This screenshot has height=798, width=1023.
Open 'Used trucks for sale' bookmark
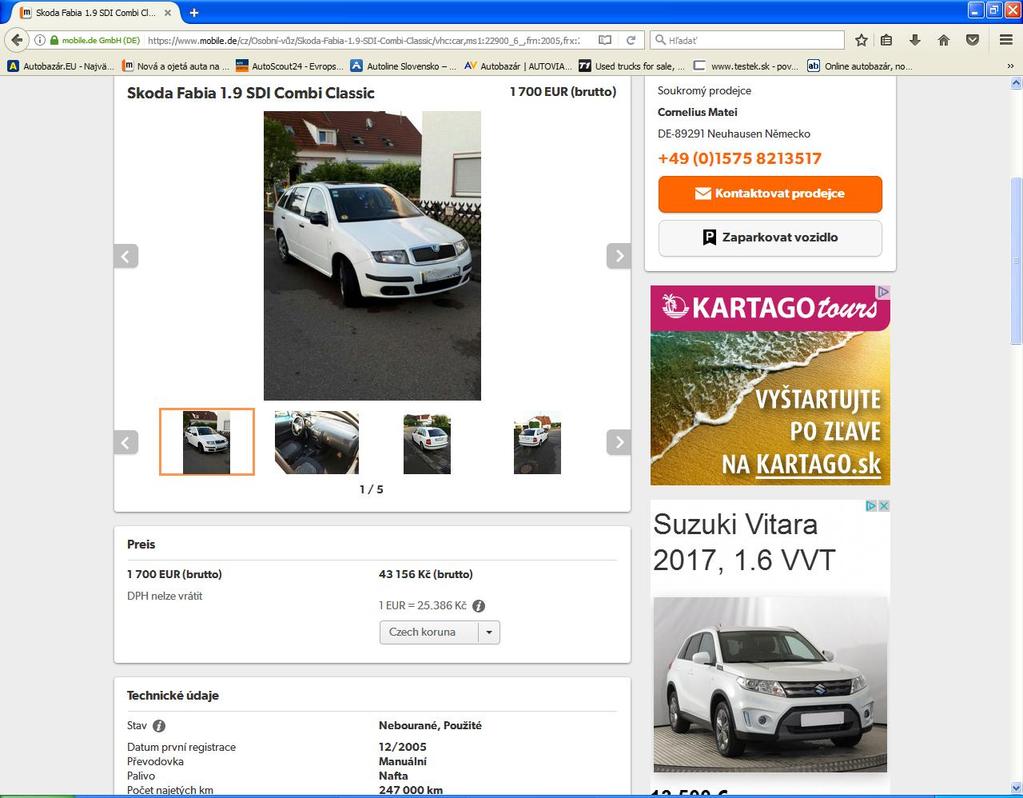632,66
